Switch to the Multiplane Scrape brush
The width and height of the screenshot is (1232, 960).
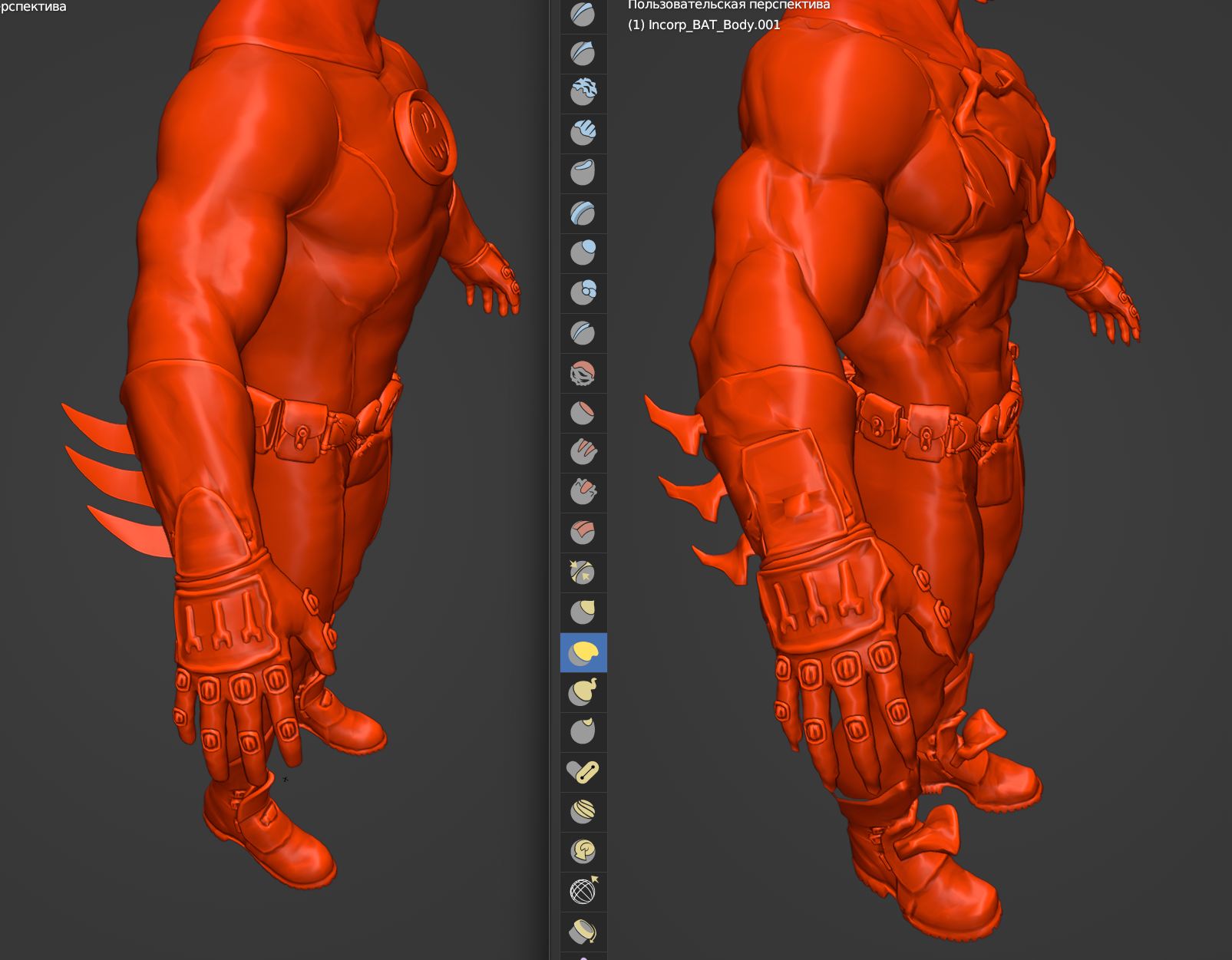coord(583,533)
